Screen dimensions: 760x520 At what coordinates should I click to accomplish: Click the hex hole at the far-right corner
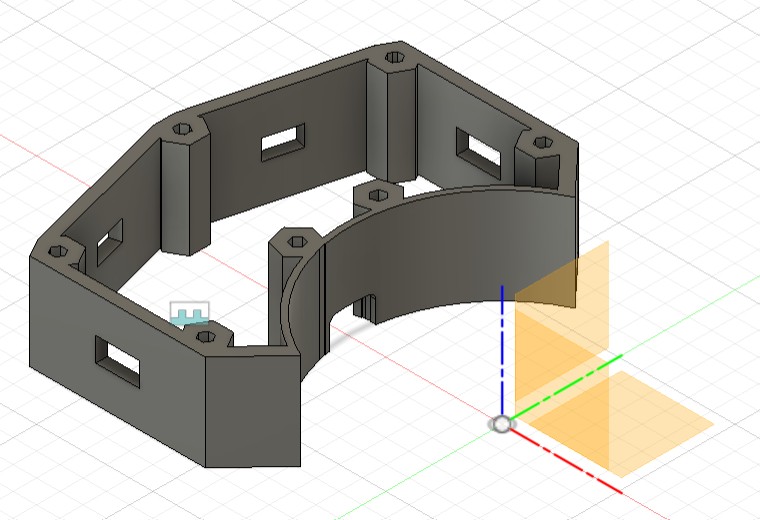pyautogui.click(x=543, y=143)
